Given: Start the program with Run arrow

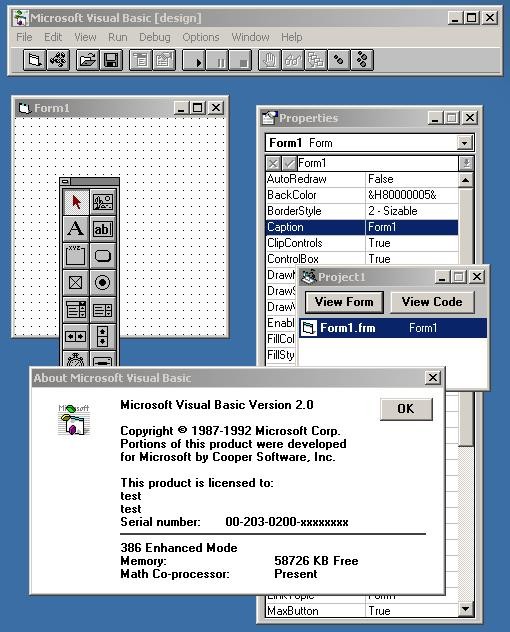Looking at the screenshot, I should (x=194, y=60).
